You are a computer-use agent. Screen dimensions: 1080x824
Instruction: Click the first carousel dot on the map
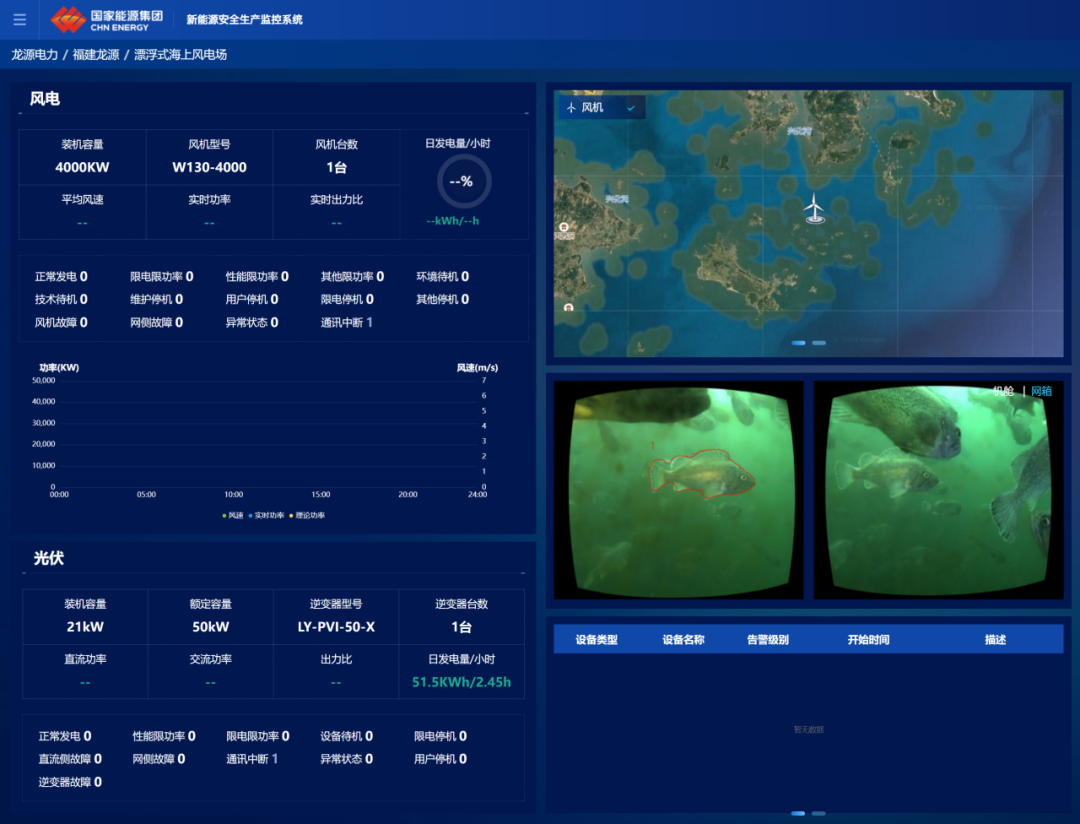[x=799, y=343]
